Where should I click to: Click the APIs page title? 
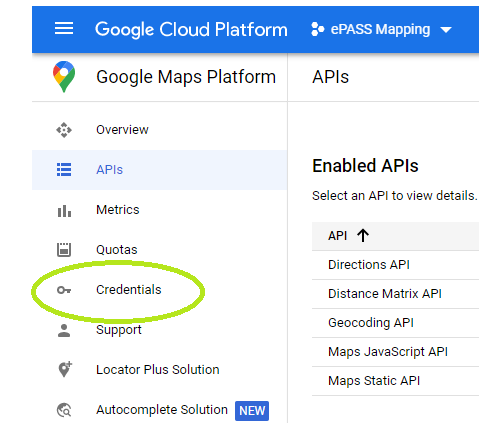tap(330, 77)
